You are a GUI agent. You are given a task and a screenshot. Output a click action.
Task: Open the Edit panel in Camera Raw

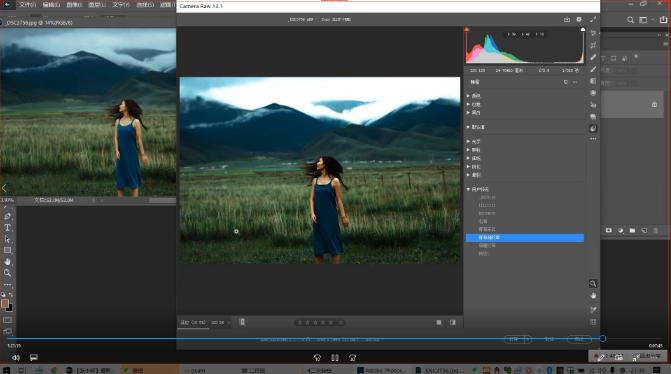click(x=593, y=33)
